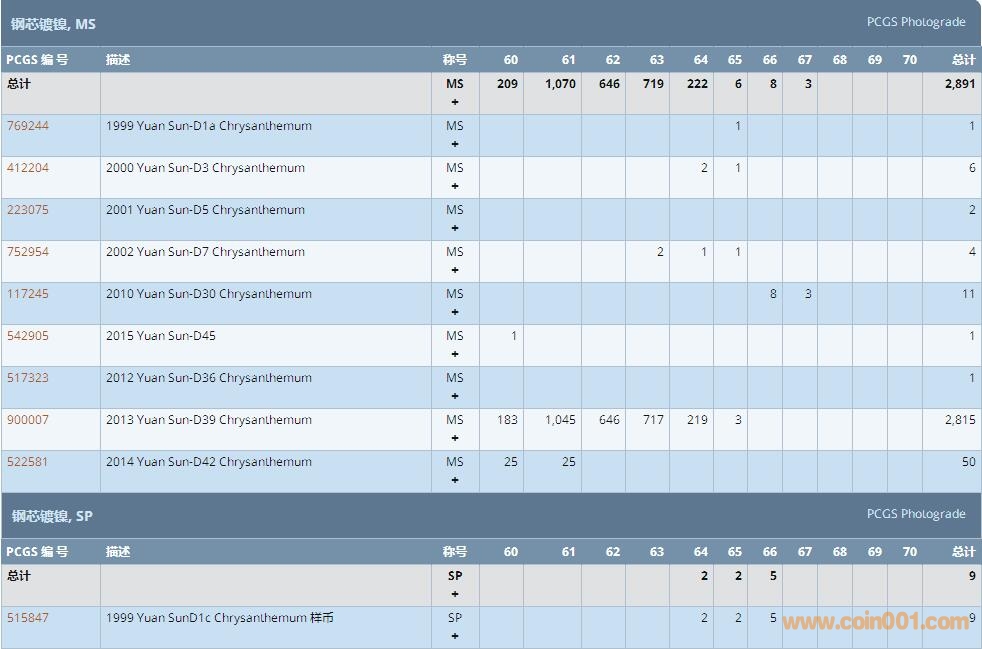The image size is (982, 649).
Task: Expand plus sign for 2010 Yuan Sun-D30 row
Action: [x=455, y=312]
